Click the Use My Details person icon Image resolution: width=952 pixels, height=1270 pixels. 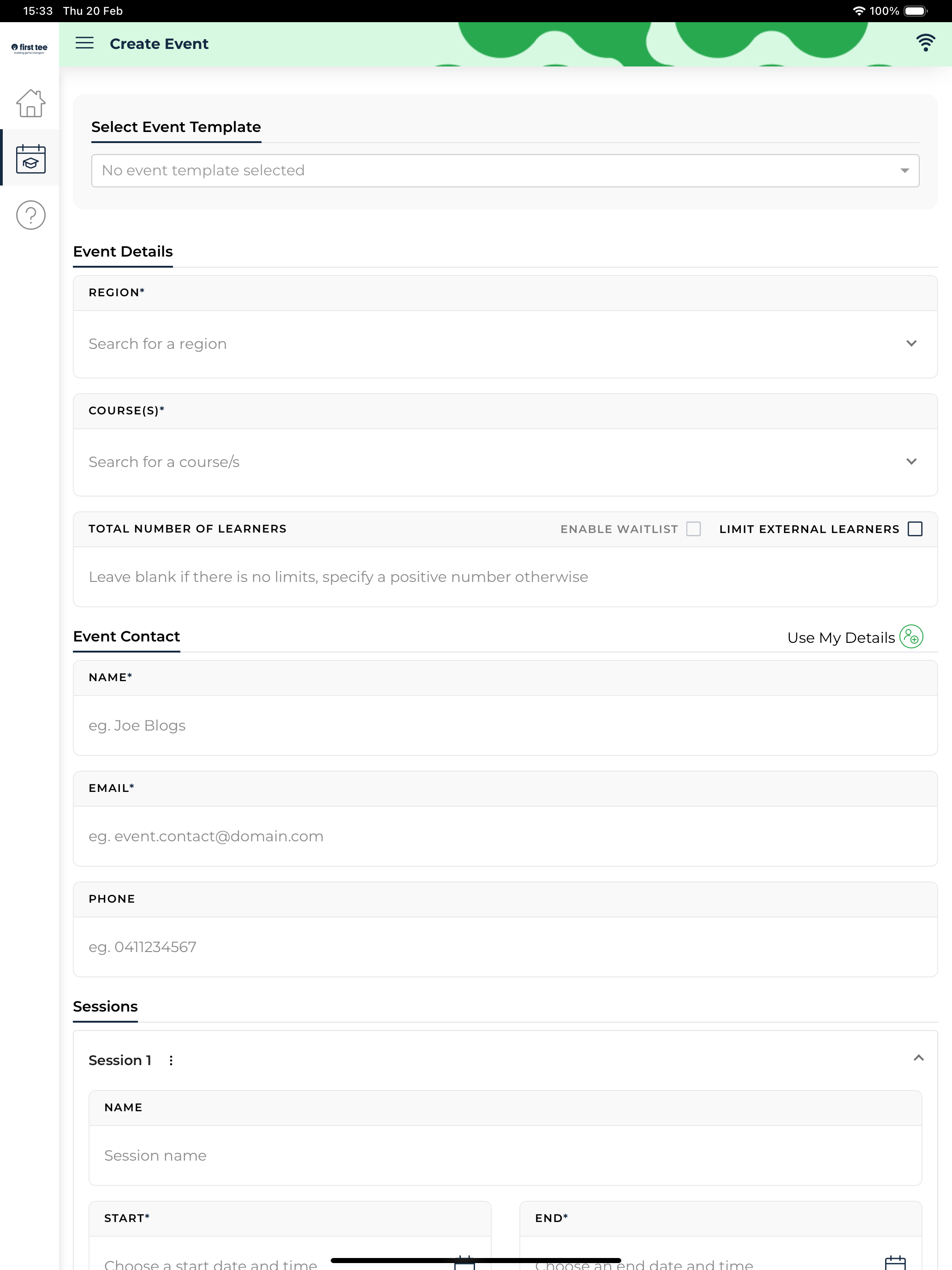[x=910, y=637]
